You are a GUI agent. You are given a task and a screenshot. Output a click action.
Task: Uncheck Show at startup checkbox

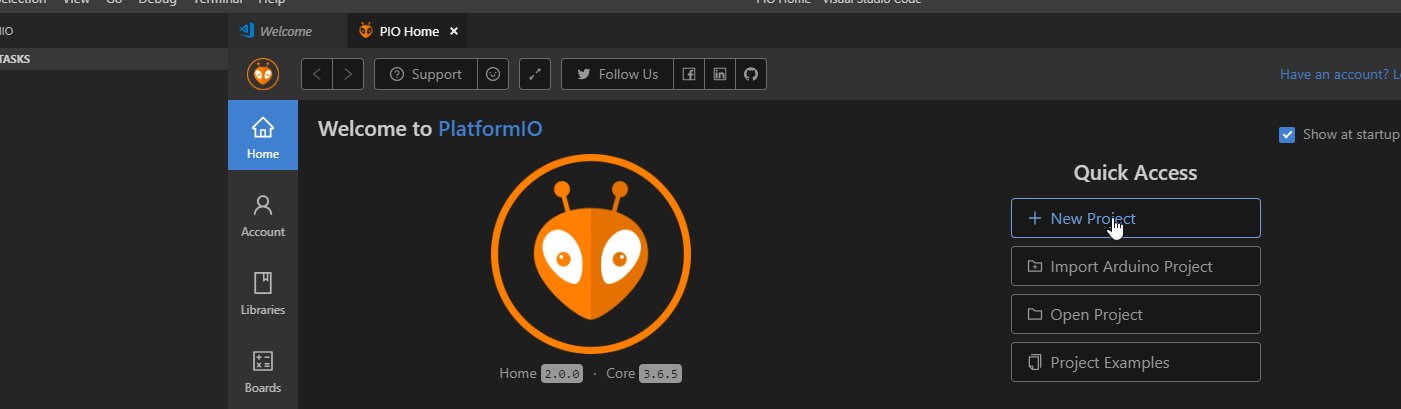(1287, 134)
